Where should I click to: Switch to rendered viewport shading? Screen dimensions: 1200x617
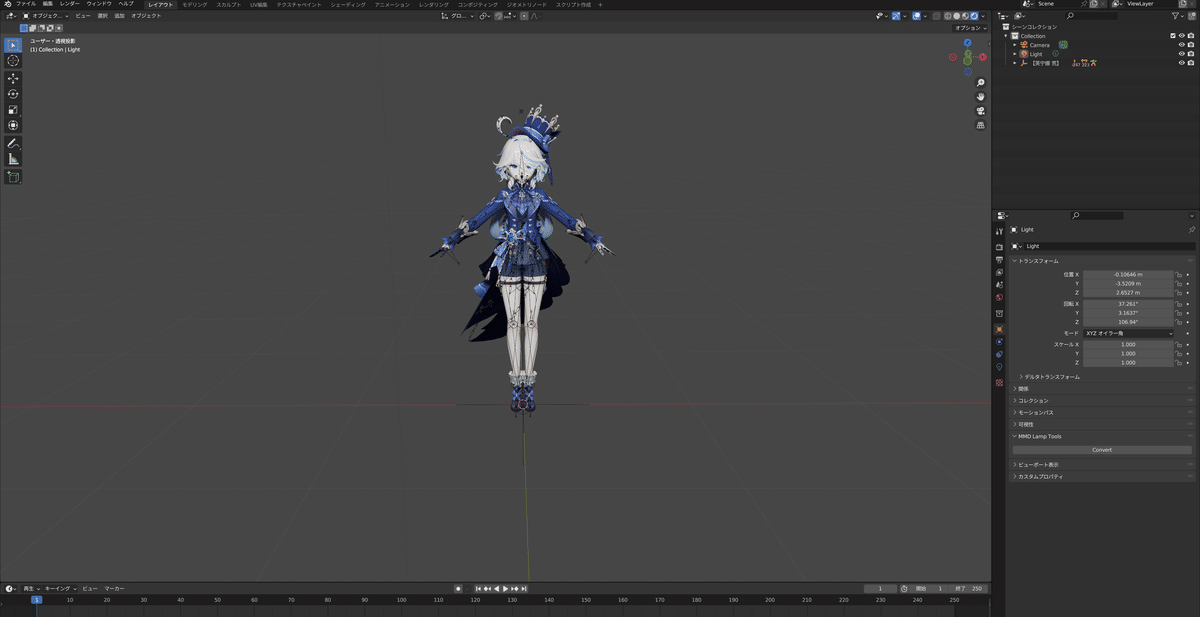point(973,16)
